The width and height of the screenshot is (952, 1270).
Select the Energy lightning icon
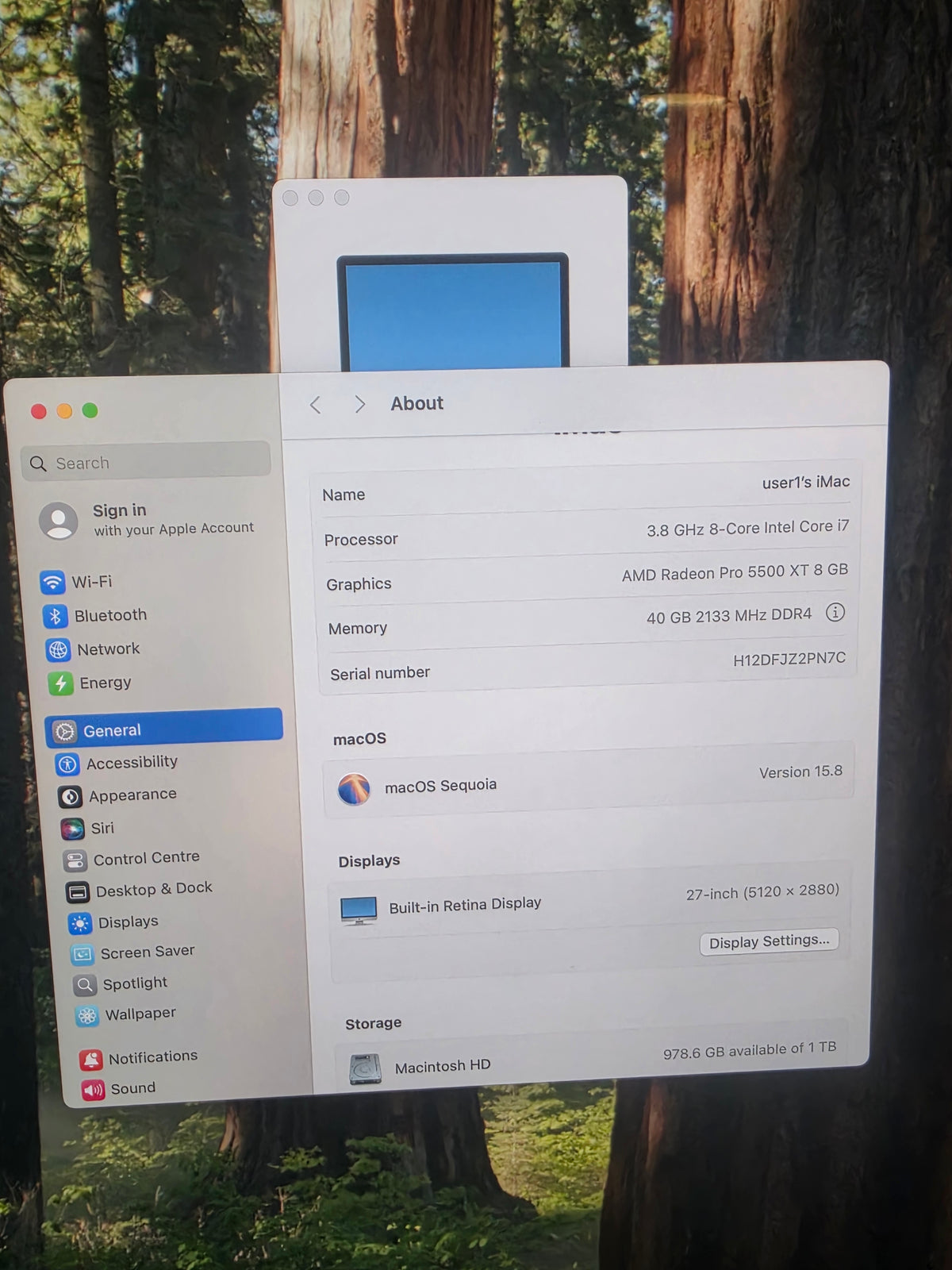pos(60,683)
